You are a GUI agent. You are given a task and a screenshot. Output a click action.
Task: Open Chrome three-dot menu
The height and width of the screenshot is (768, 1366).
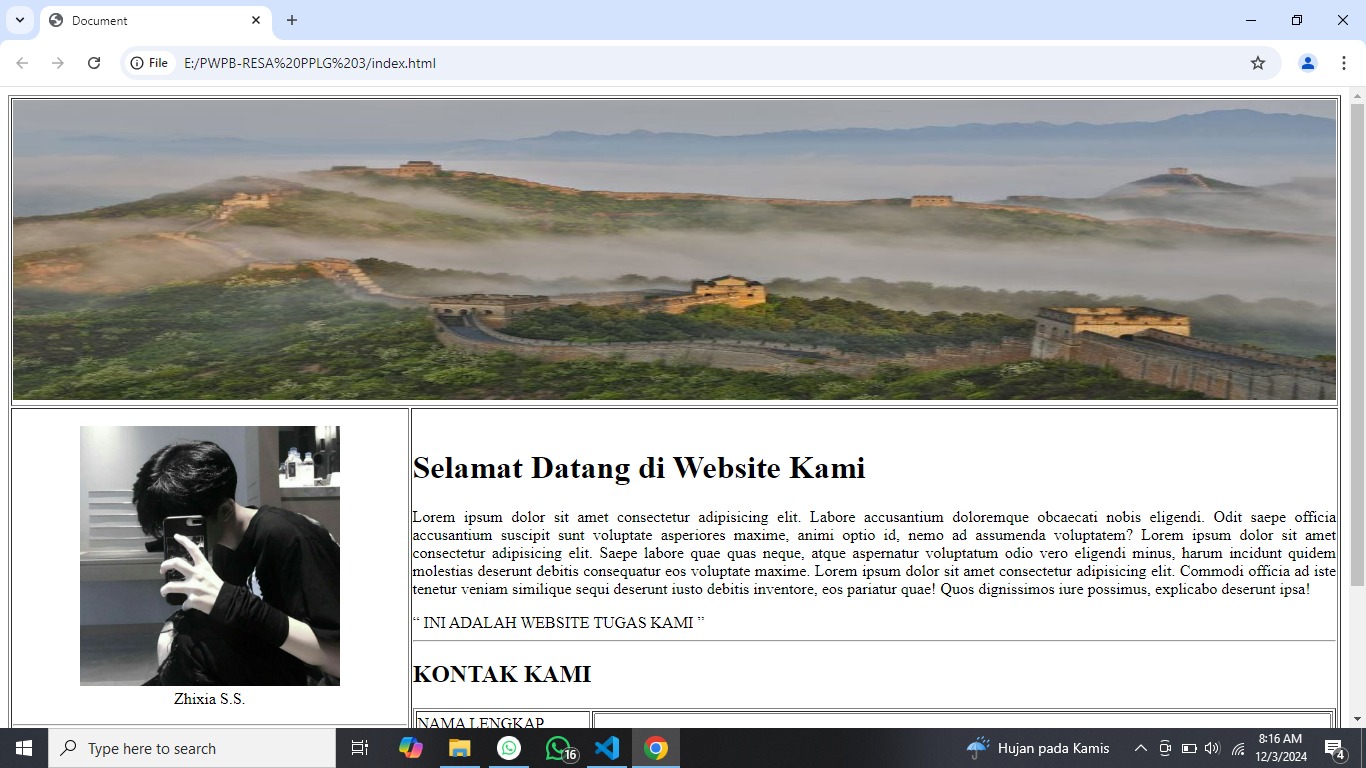(x=1343, y=63)
